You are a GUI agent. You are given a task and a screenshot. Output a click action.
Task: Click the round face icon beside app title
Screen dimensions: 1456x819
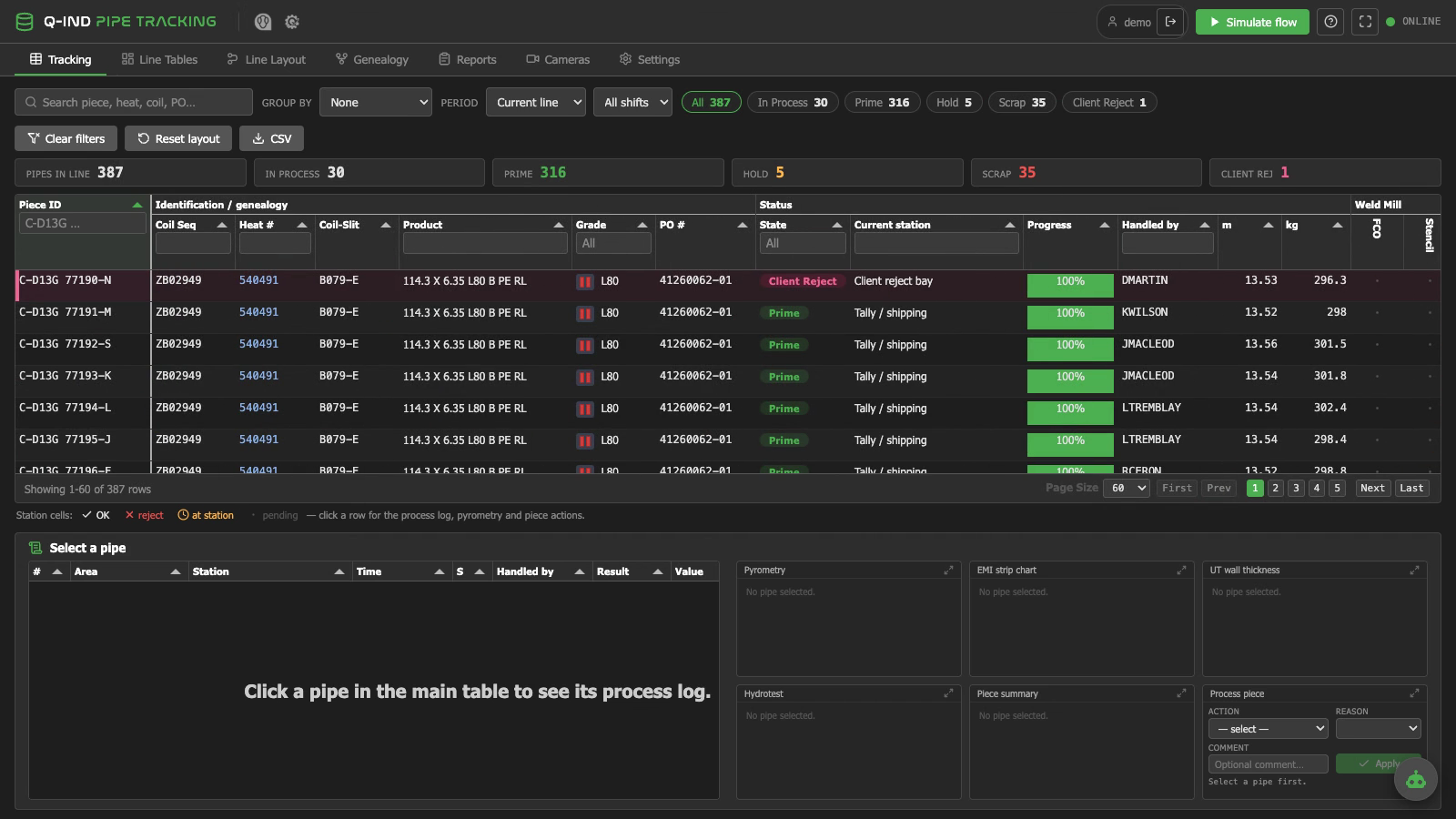click(263, 22)
